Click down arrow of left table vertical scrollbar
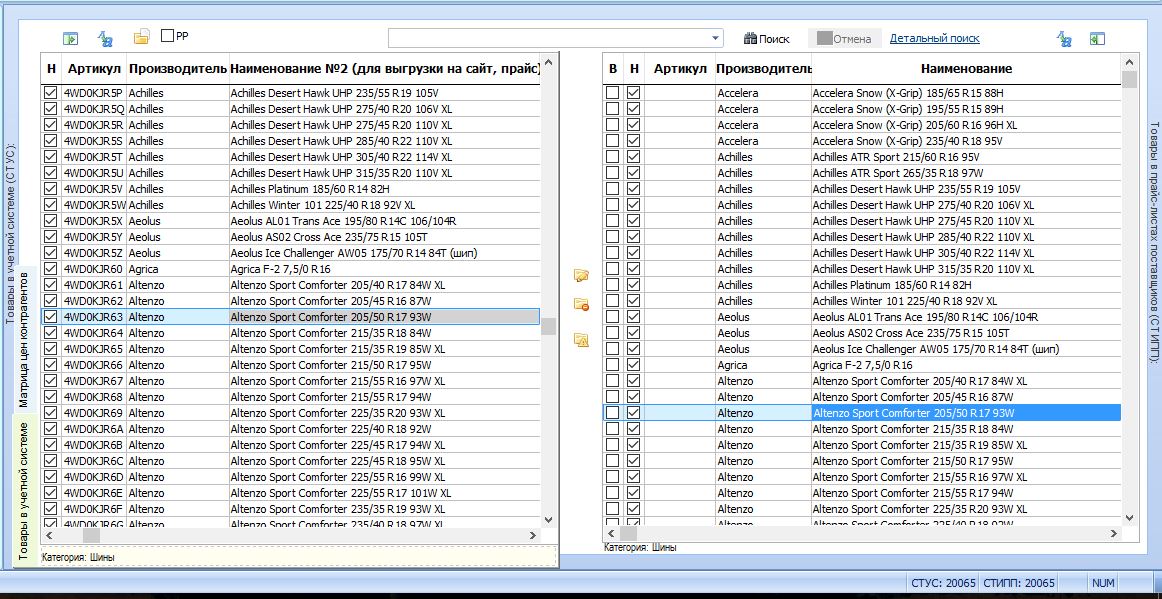 pyautogui.click(x=548, y=519)
